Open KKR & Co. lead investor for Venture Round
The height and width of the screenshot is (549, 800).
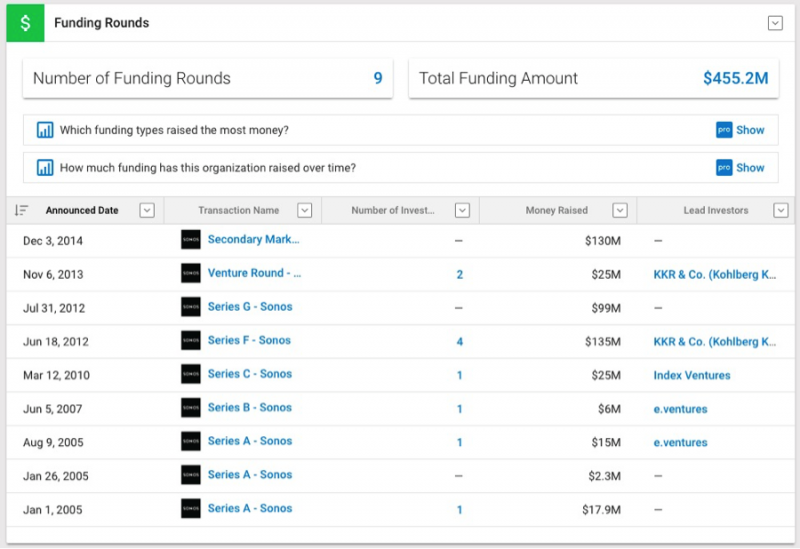[715, 274]
